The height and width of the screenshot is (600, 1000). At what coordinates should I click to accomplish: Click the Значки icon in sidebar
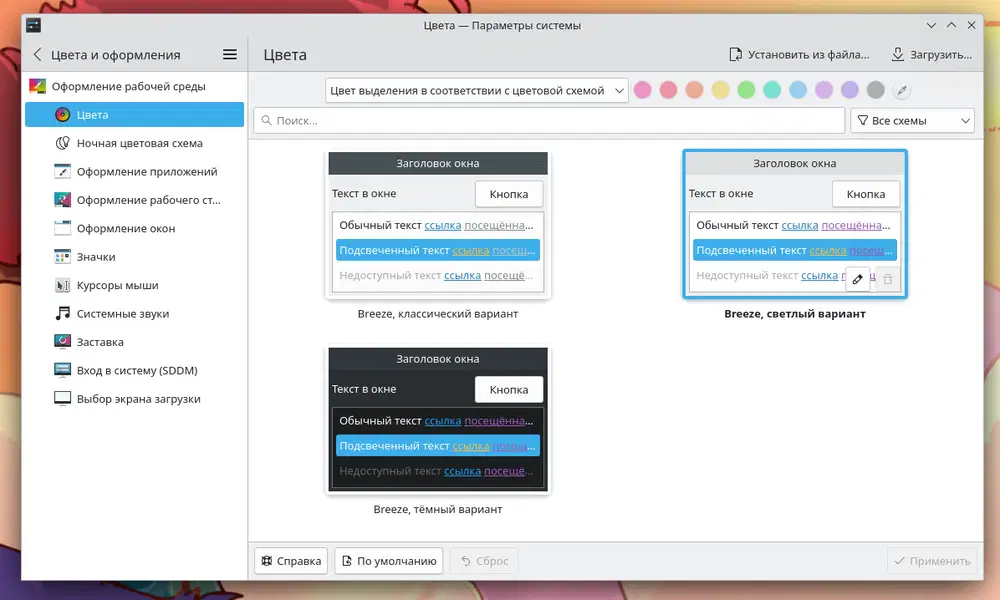(62, 257)
